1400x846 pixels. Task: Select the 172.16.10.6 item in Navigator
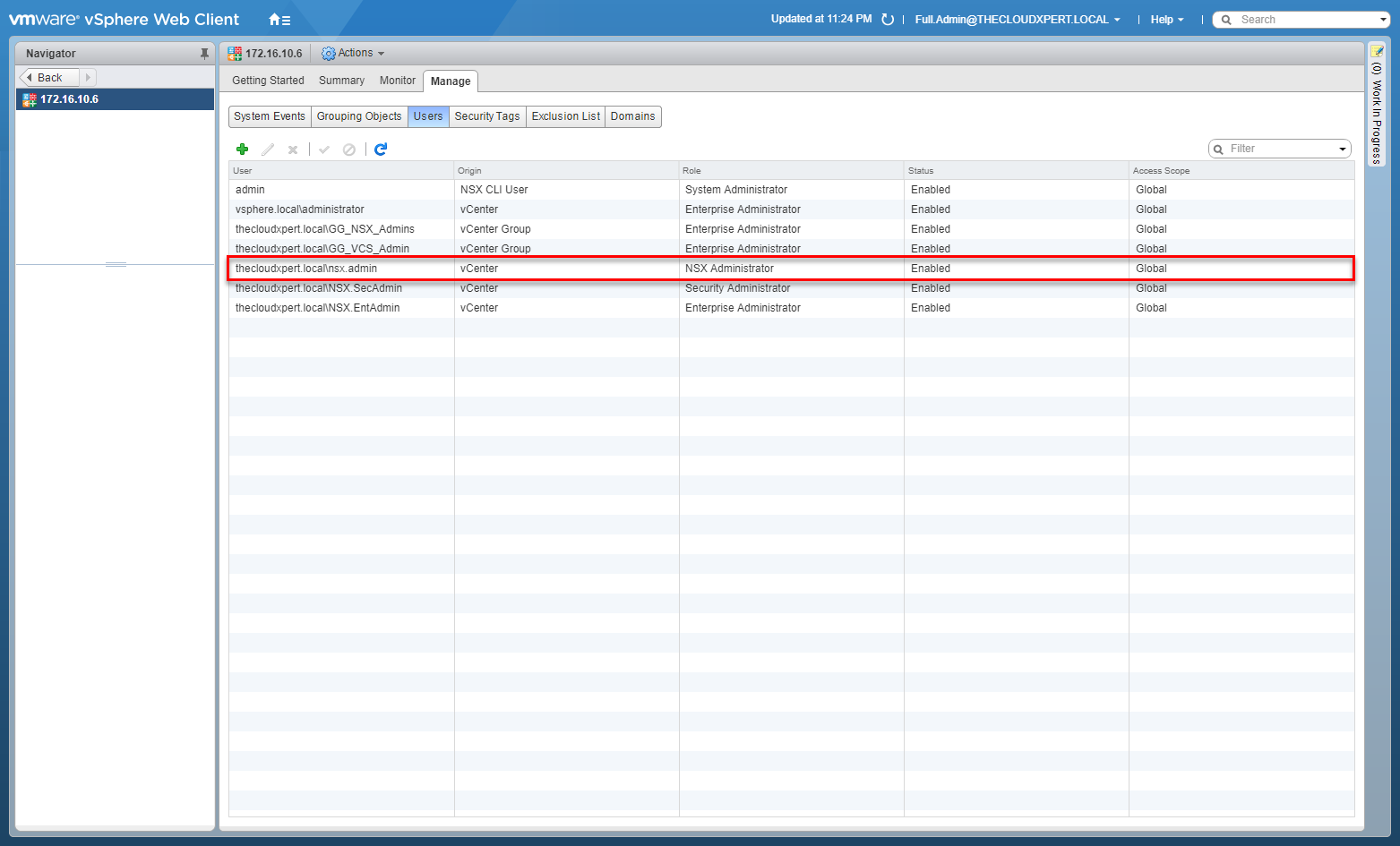coord(70,99)
